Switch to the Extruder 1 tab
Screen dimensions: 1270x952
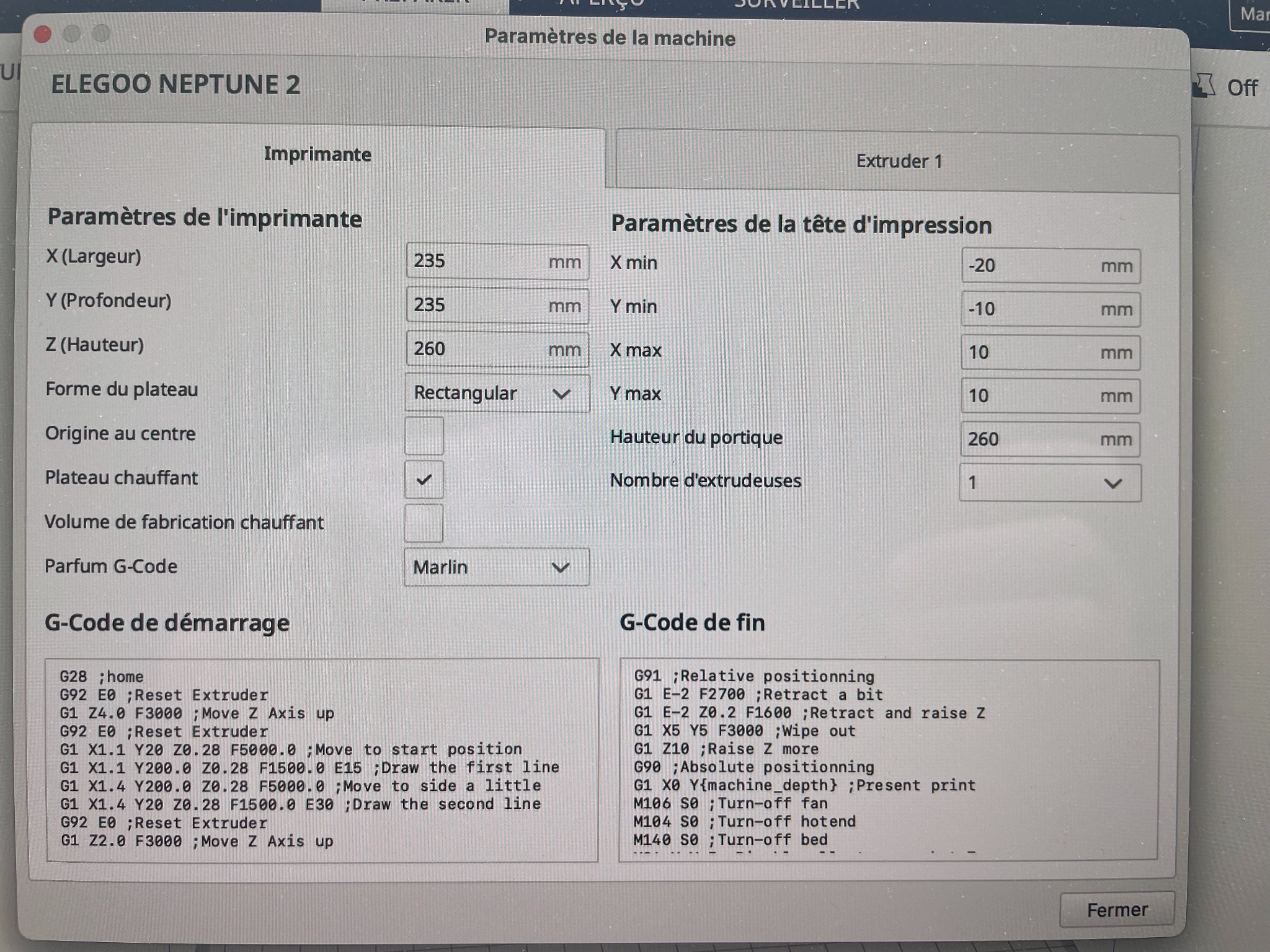(897, 162)
